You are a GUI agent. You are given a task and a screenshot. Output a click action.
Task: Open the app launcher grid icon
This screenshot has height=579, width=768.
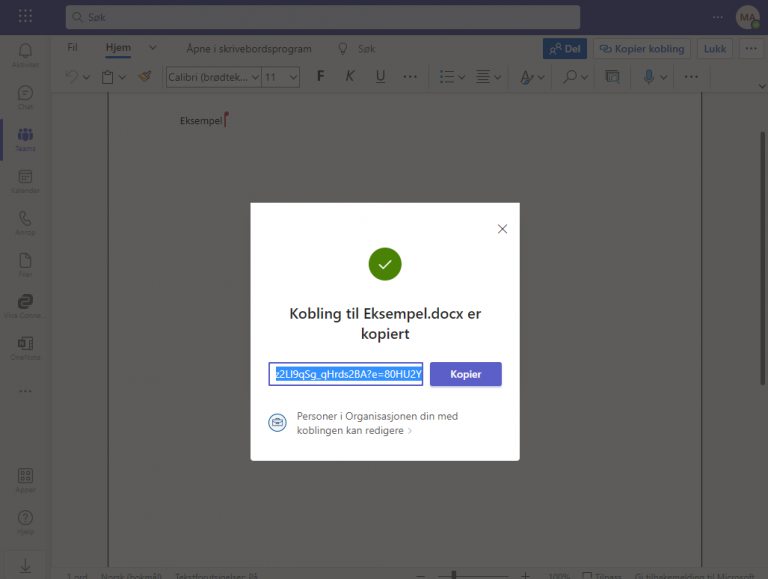[25, 17]
